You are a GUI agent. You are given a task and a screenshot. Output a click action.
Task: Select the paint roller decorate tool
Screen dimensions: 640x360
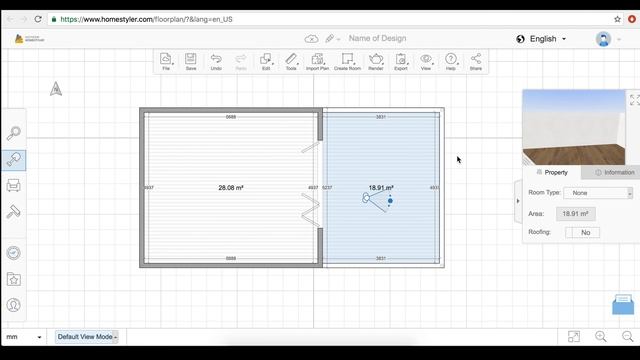(x=13, y=212)
